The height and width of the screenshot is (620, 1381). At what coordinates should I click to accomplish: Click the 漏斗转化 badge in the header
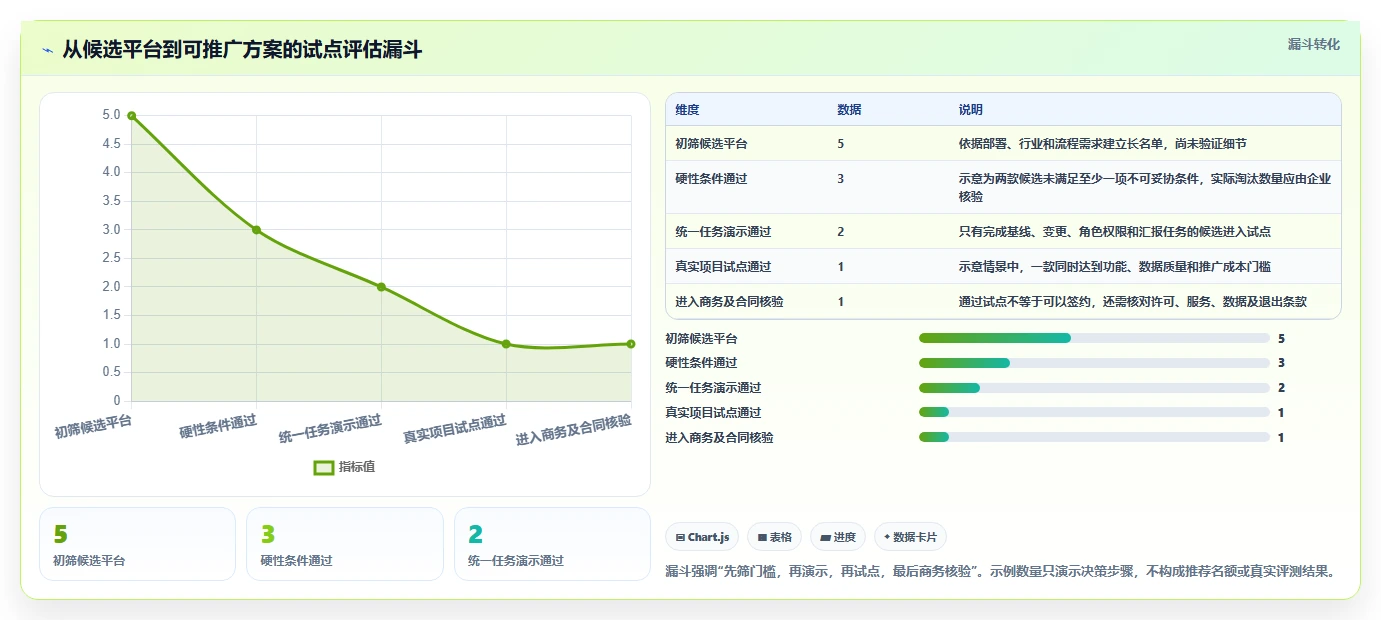click(x=1313, y=44)
